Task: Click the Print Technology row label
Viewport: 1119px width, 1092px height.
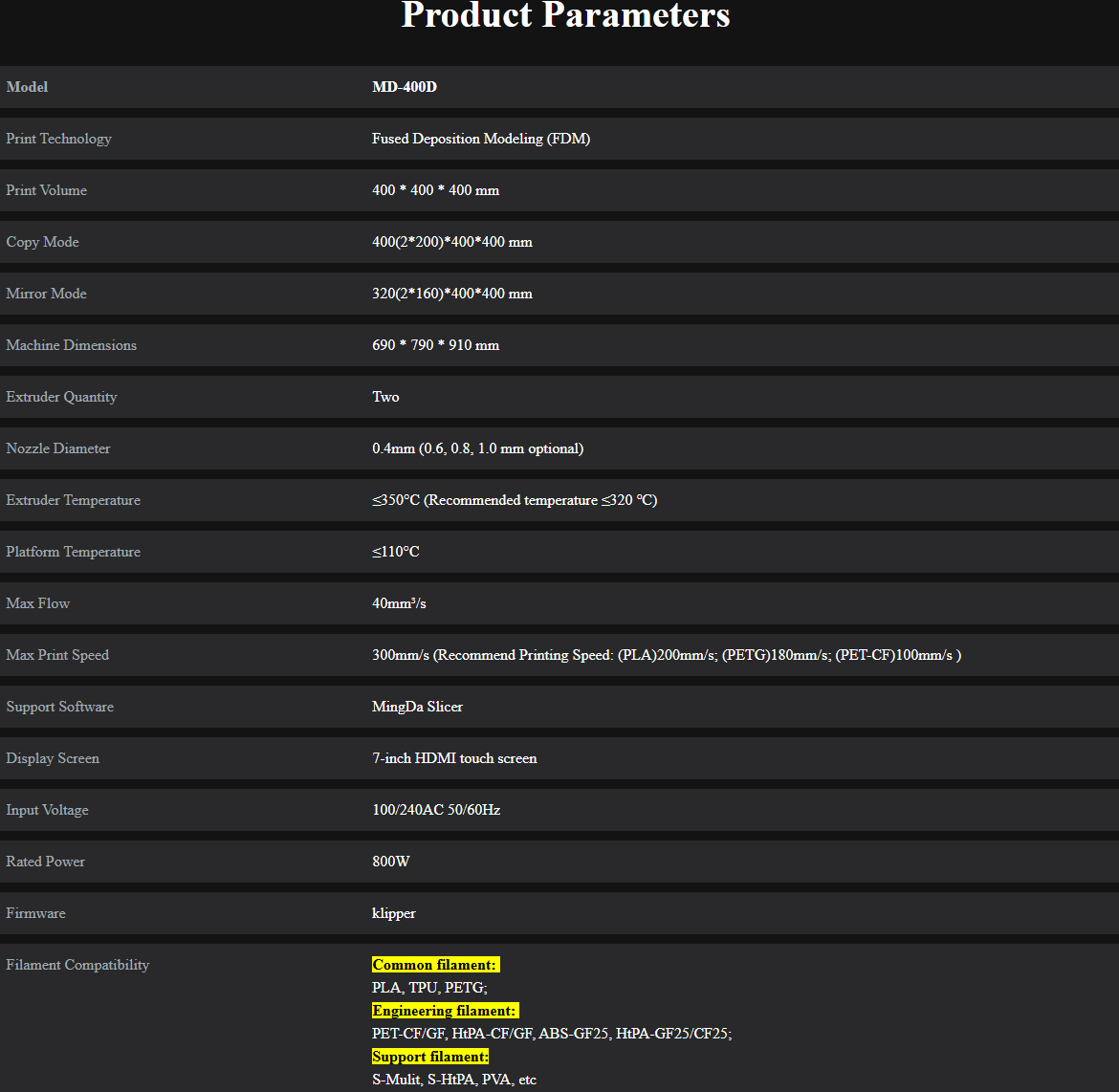Action: 58,139
